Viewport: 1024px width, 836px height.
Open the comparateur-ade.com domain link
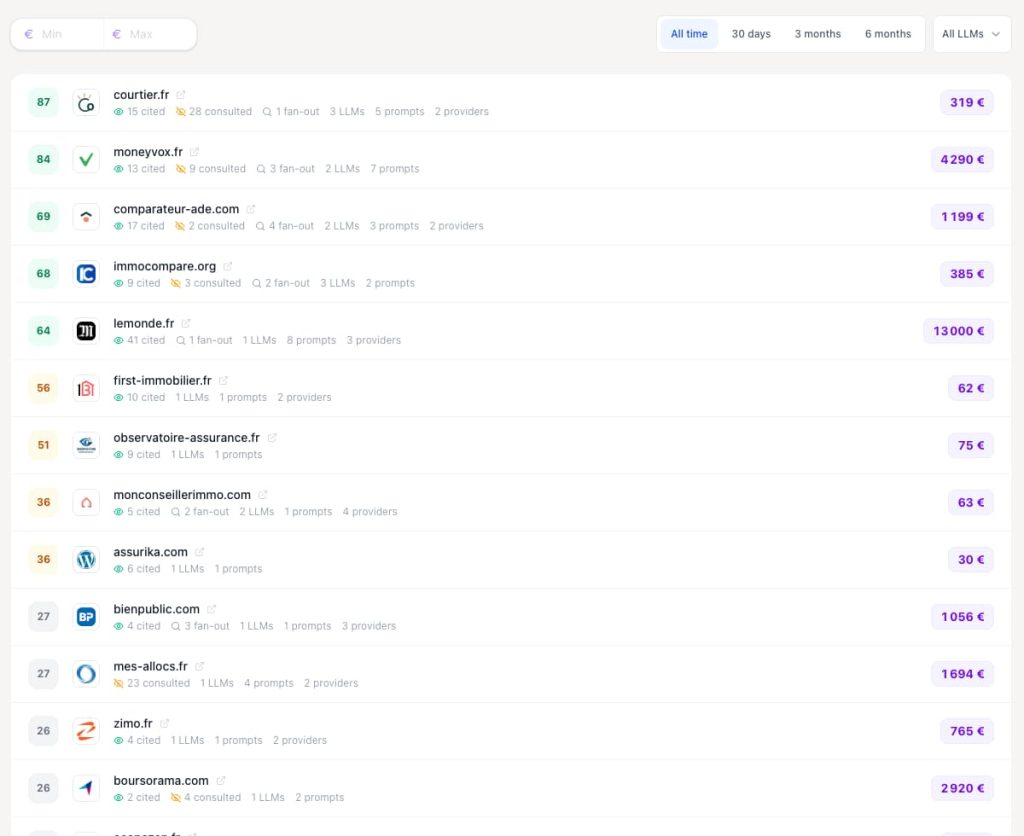pos(176,209)
